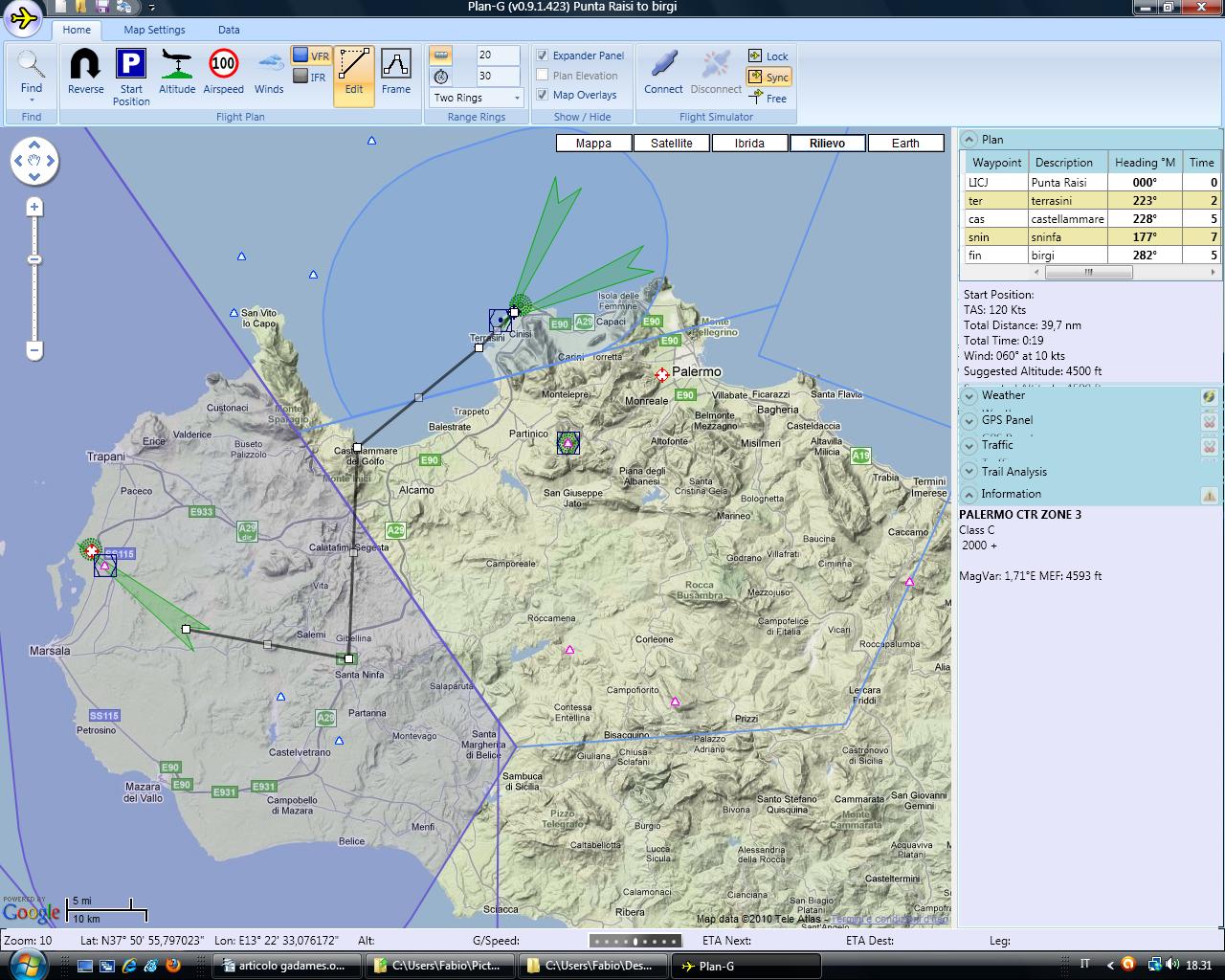The height and width of the screenshot is (980, 1225).
Task: Expand the Weather panel
Action: click(x=969, y=395)
